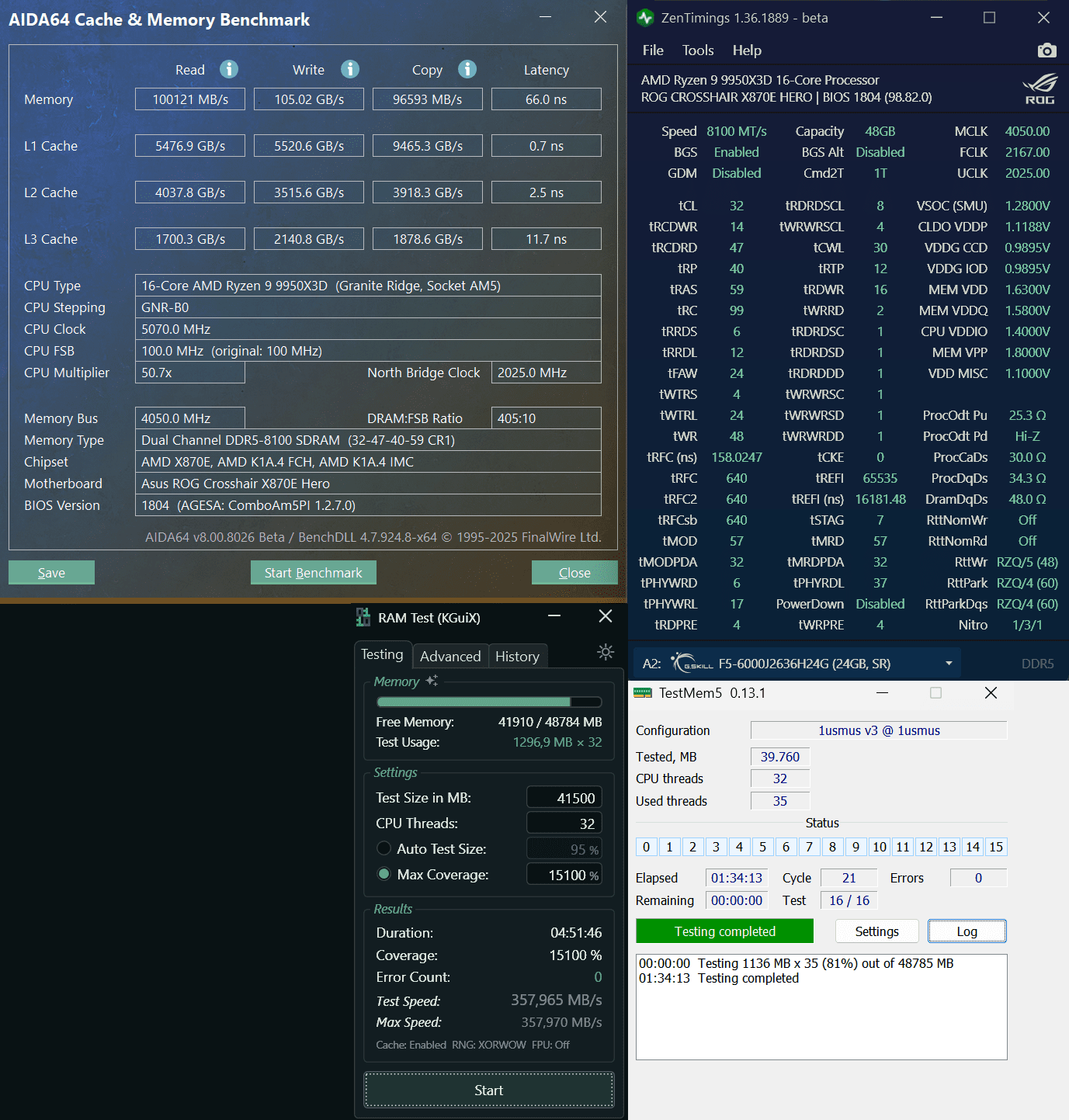Screen dimensions: 1069x1120
Task: Click the info icon beside Write column
Action: tap(349, 69)
